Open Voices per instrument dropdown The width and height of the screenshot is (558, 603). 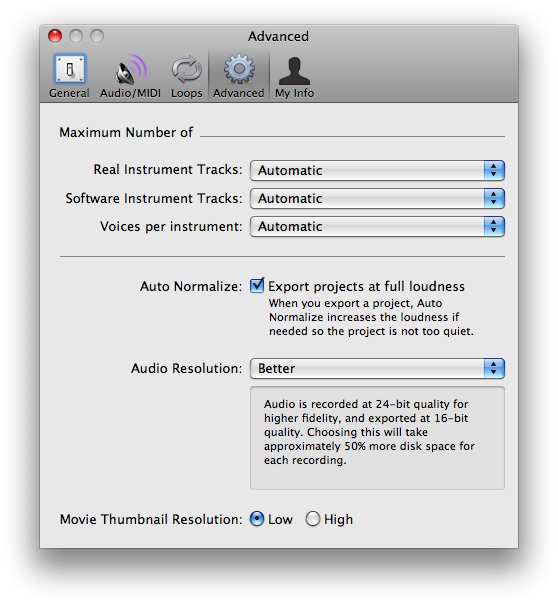377,227
